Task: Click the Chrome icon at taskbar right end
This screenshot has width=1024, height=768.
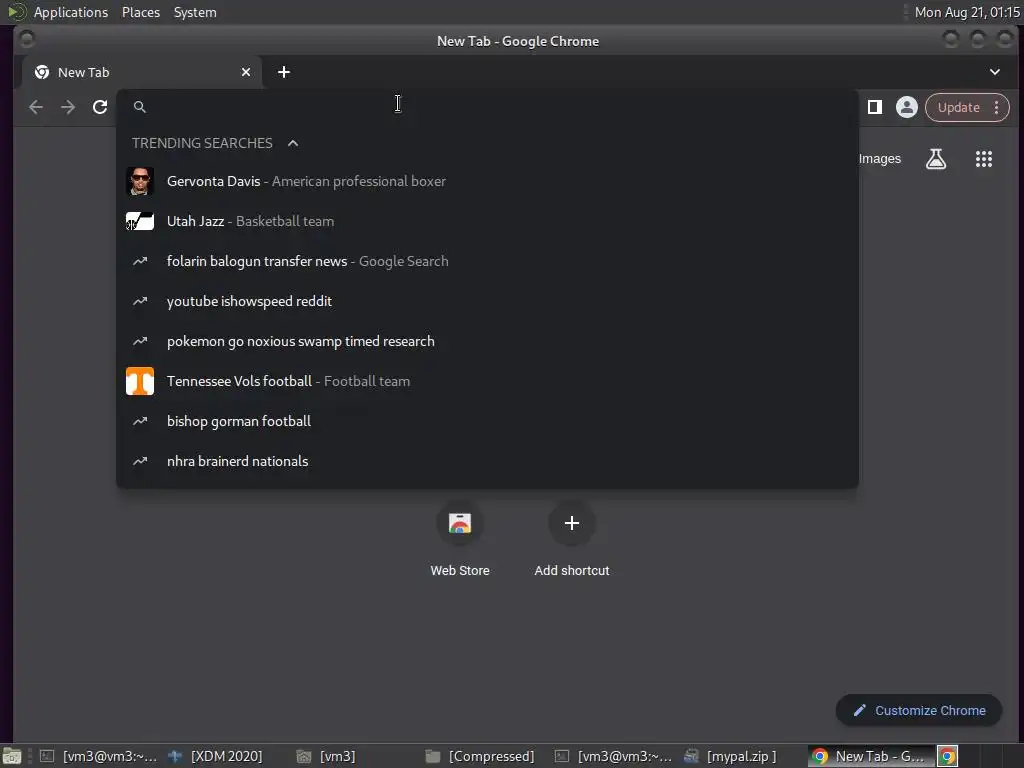Action: click(x=948, y=756)
